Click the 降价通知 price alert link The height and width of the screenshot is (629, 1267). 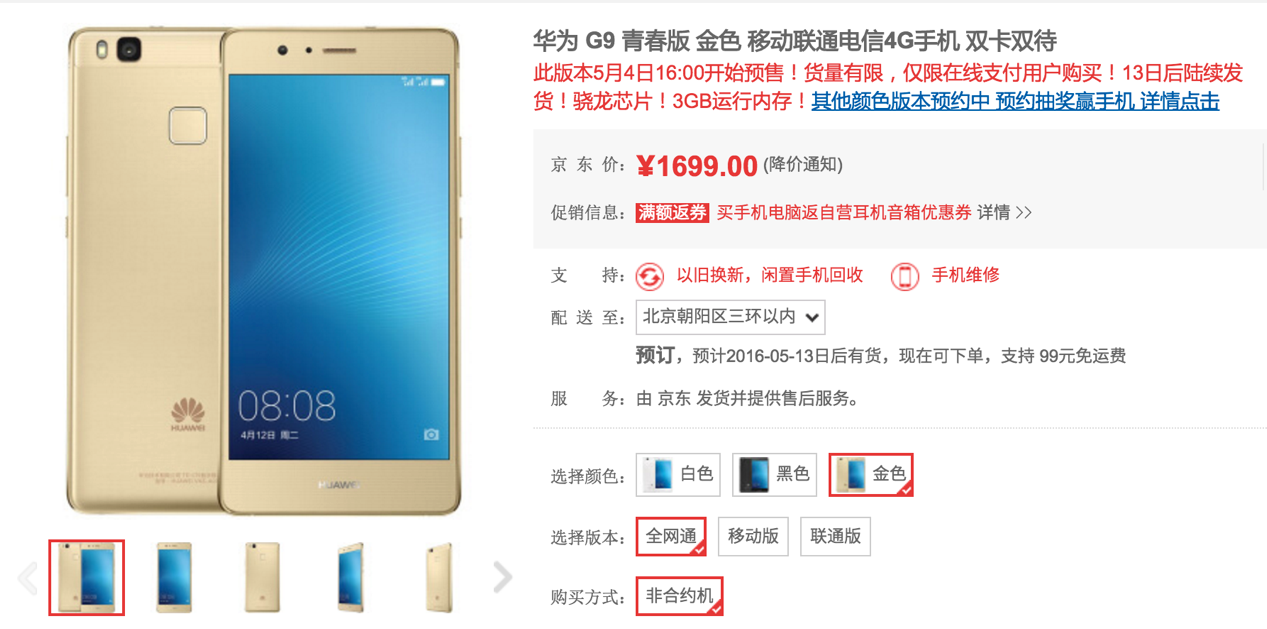[x=803, y=165]
